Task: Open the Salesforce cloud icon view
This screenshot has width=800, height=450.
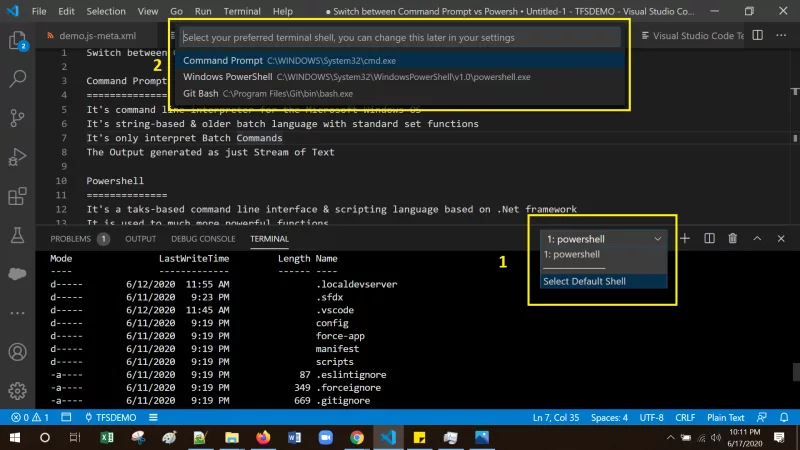Action: [x=17, y=274]
